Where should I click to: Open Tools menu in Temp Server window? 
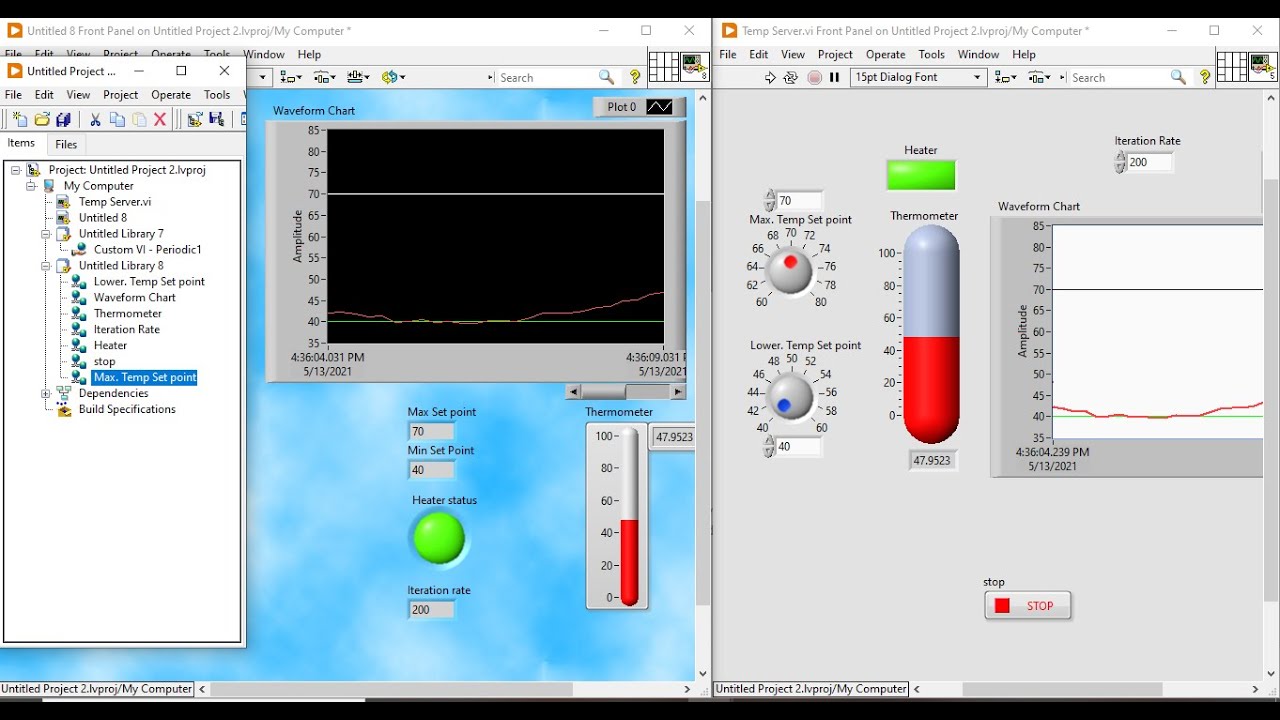[931, 54]
